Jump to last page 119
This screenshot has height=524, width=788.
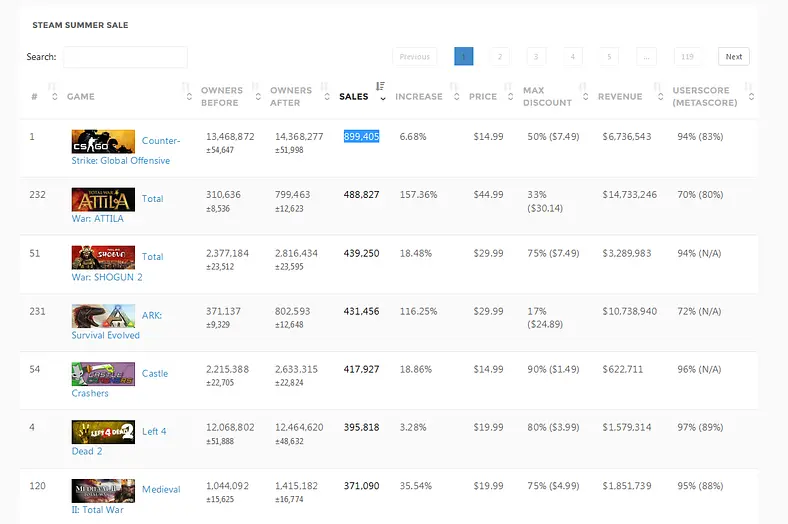click(x=687, y=57)
